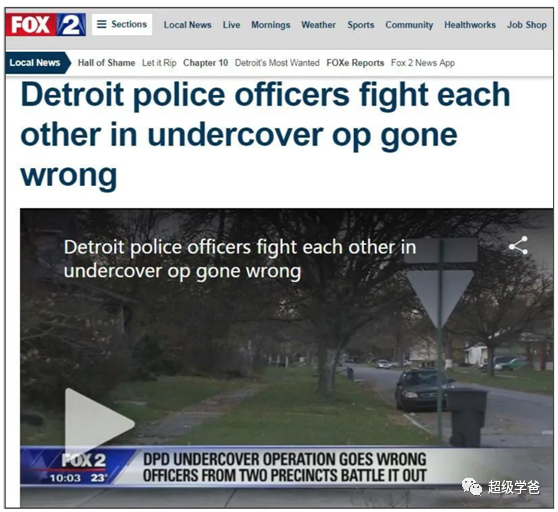Share the video using share icon
Viewport: 558px width, 512px height.
[518, 246]
